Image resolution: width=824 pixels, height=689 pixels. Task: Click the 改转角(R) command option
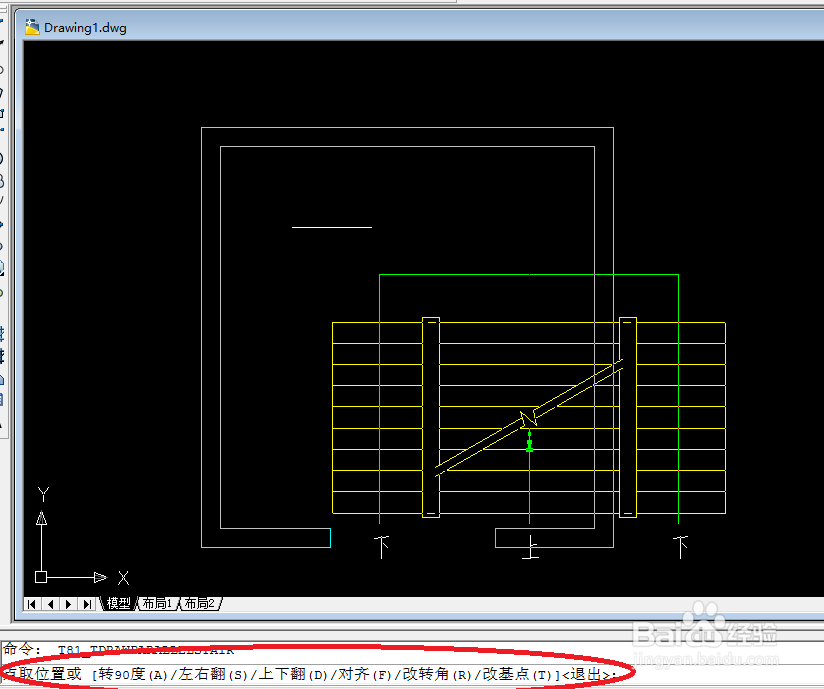pyautogui.click(x=437, y=674)
